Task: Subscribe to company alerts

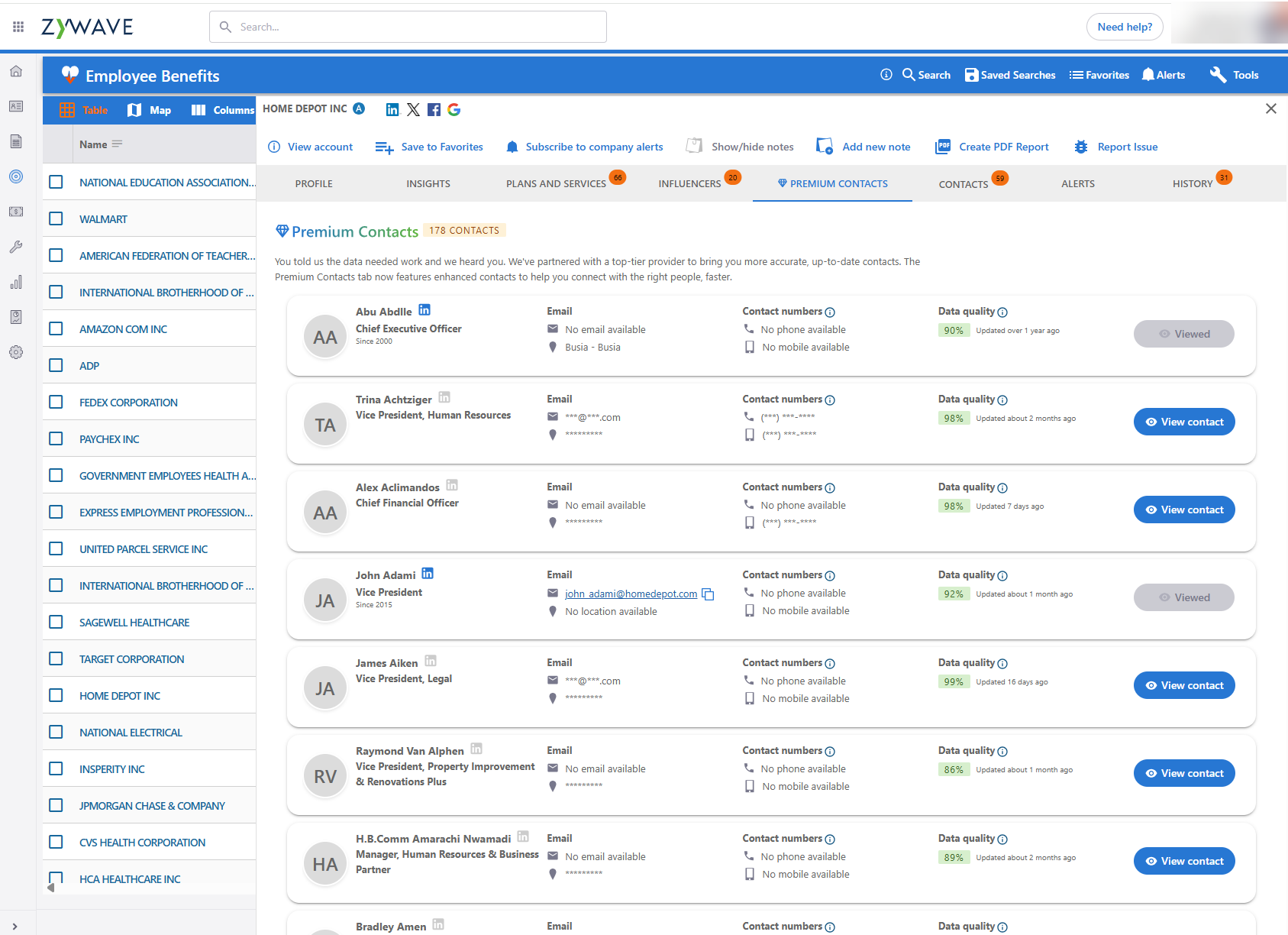Action: pos(585,147)
